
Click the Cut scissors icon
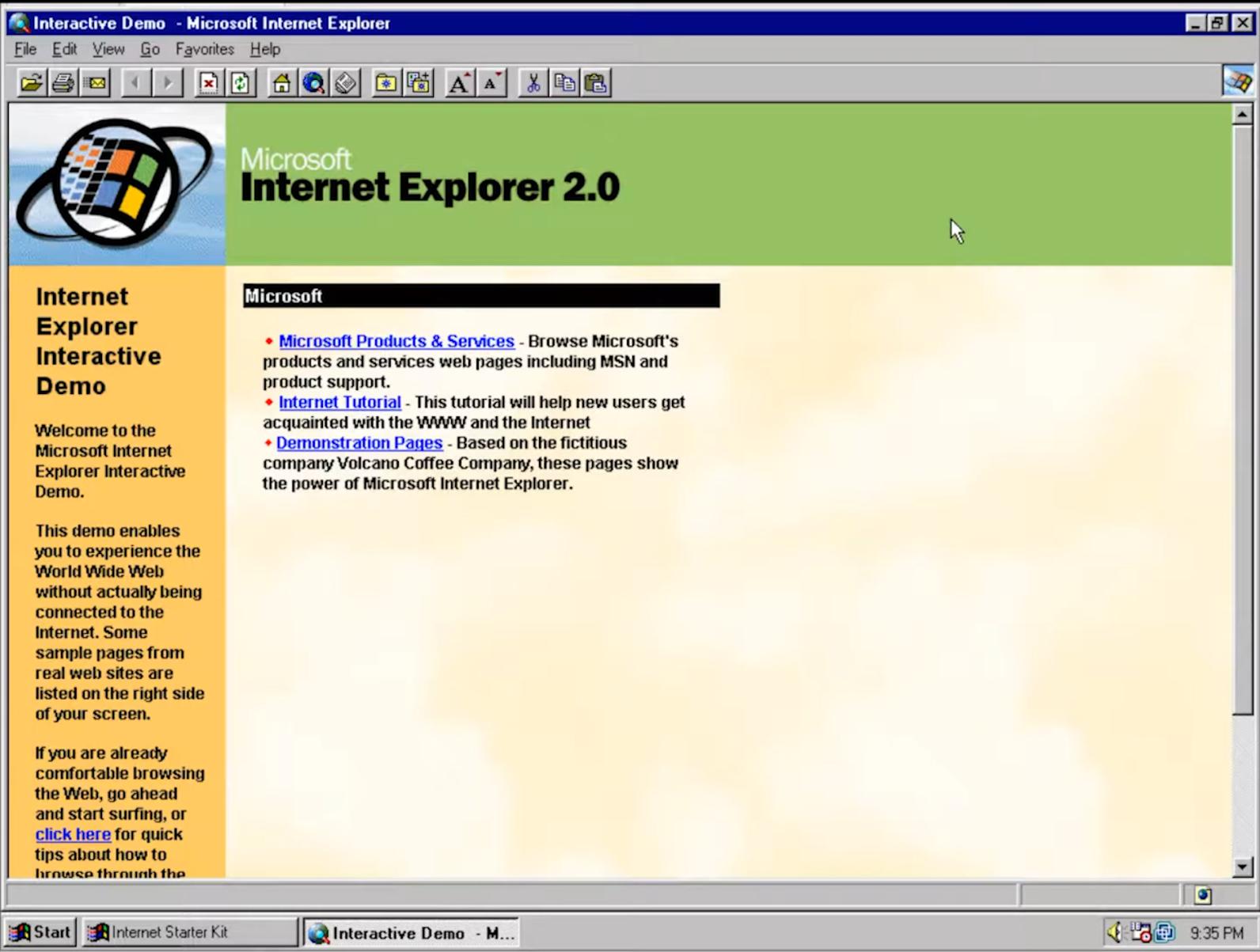533,83
